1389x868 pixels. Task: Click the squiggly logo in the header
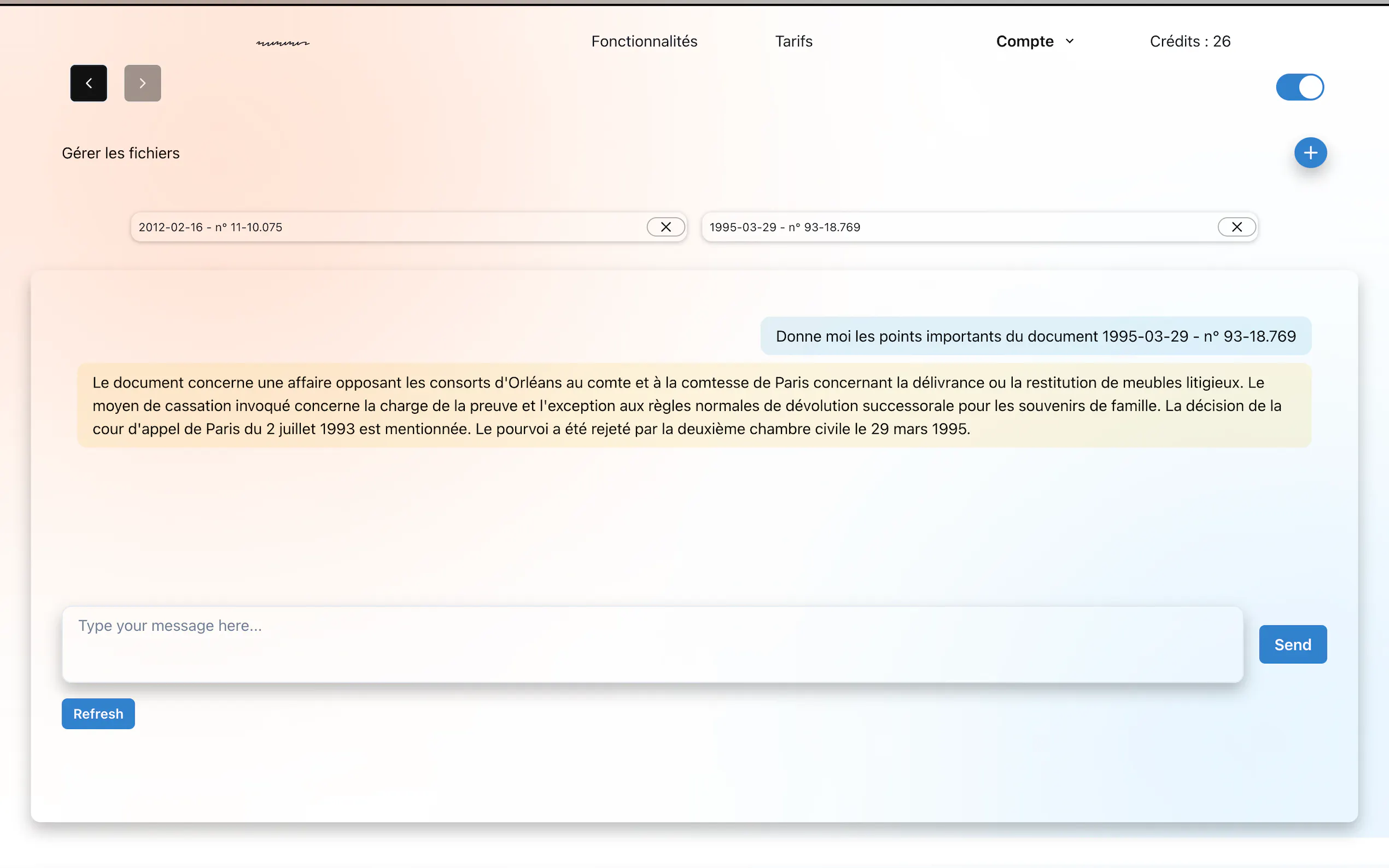pos(283,43)
